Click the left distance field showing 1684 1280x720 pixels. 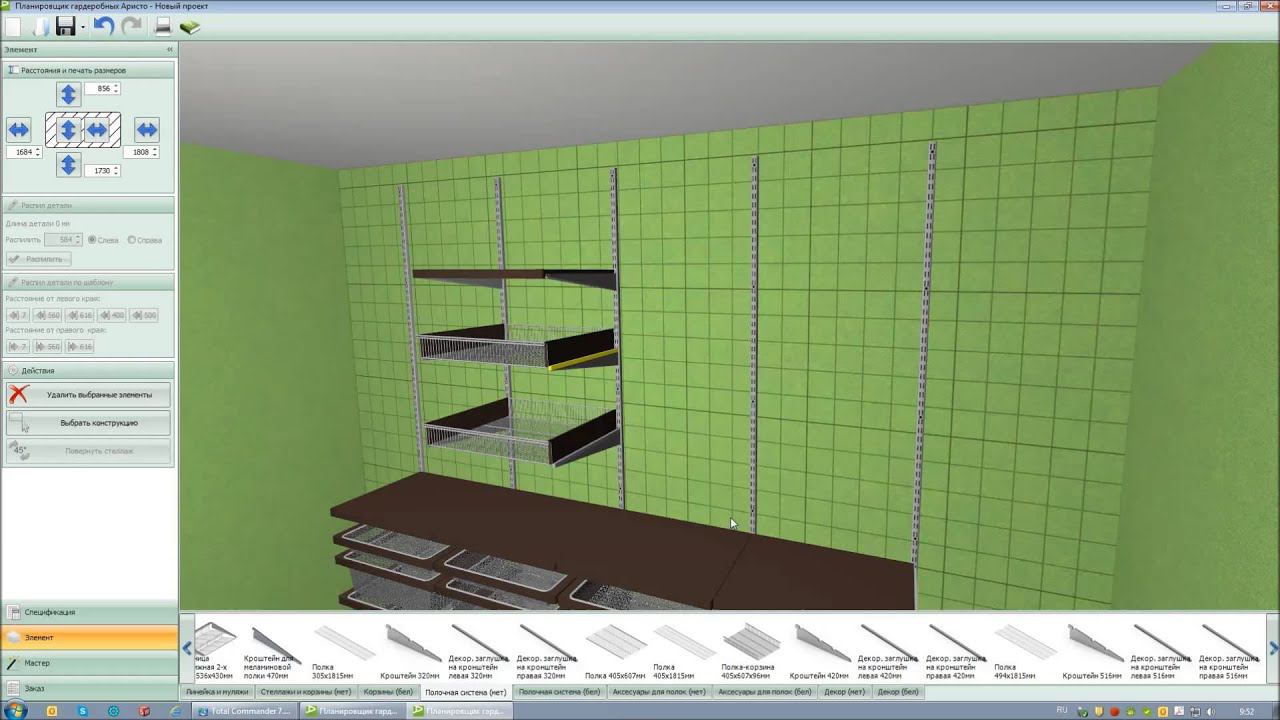click(x=23, y=152)
